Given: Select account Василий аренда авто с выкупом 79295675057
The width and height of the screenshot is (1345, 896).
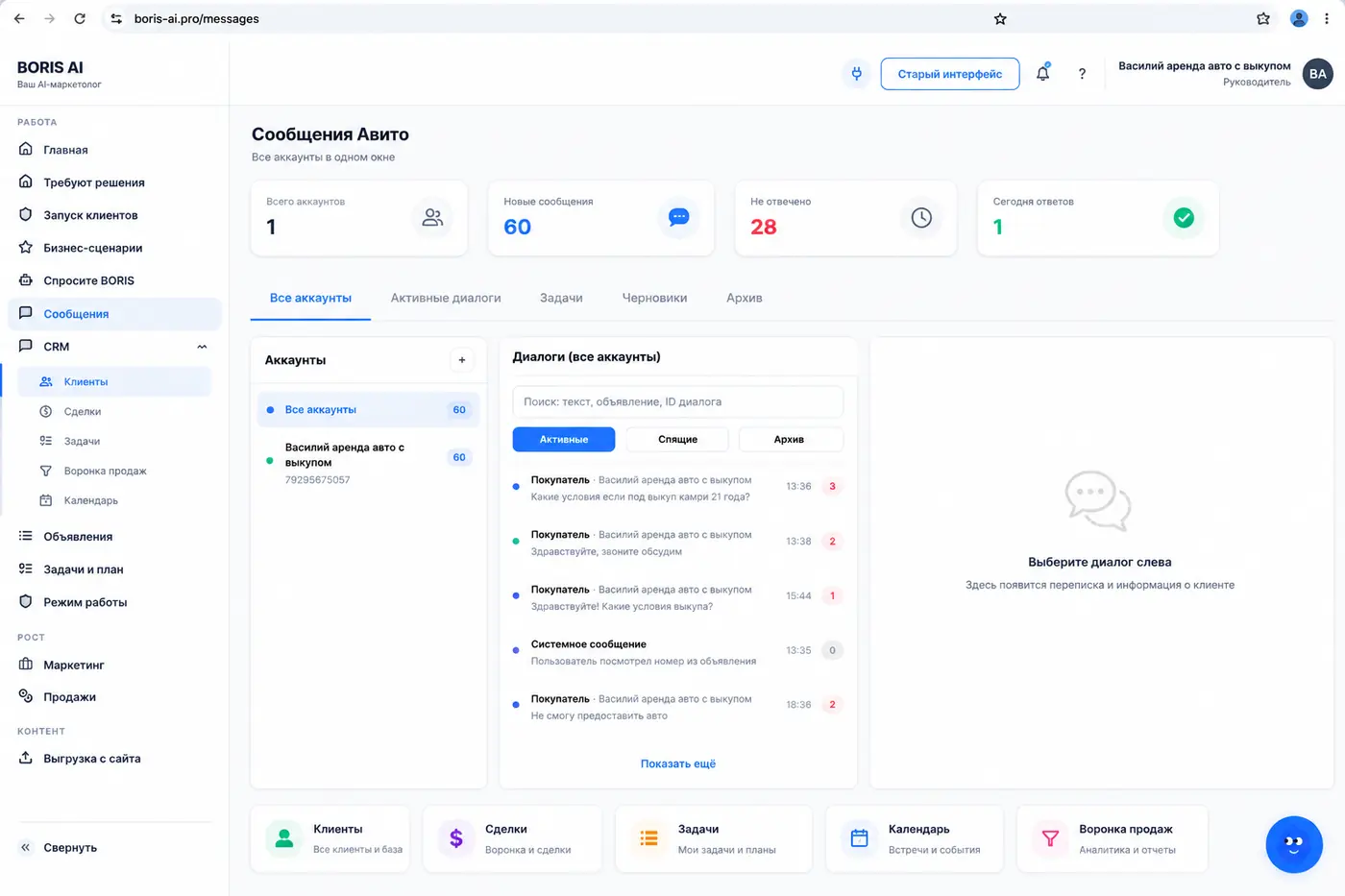Looking at the screenshot, I should point(368,463).
